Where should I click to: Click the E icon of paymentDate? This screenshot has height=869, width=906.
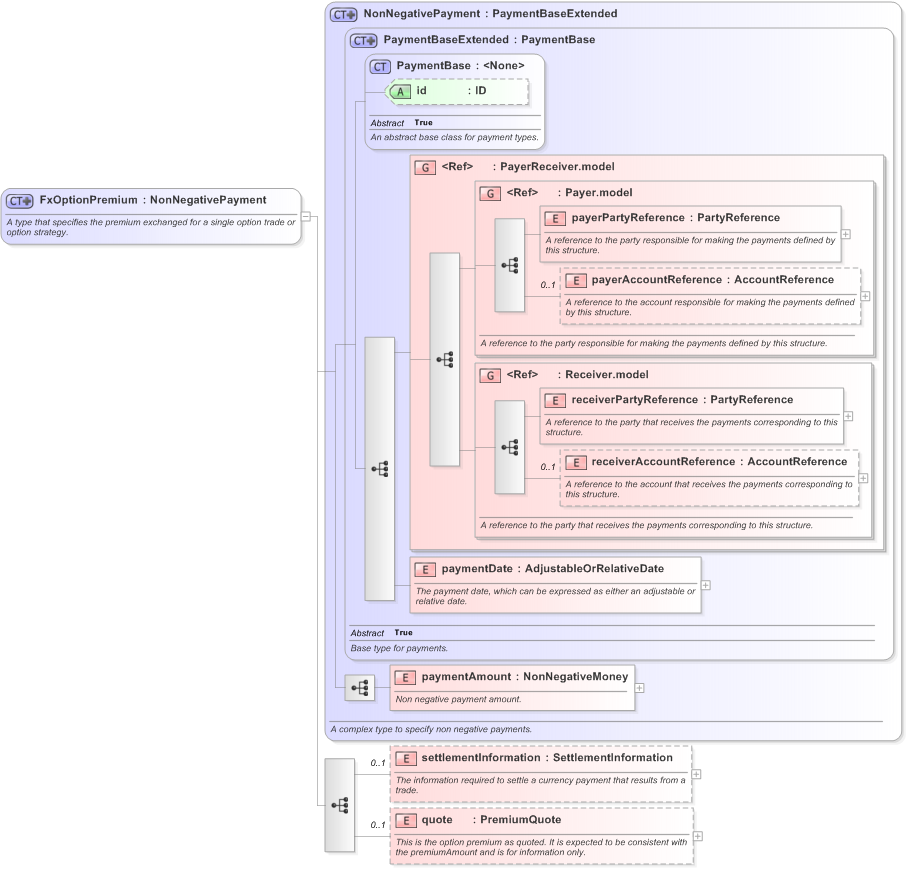pos(425,570)
